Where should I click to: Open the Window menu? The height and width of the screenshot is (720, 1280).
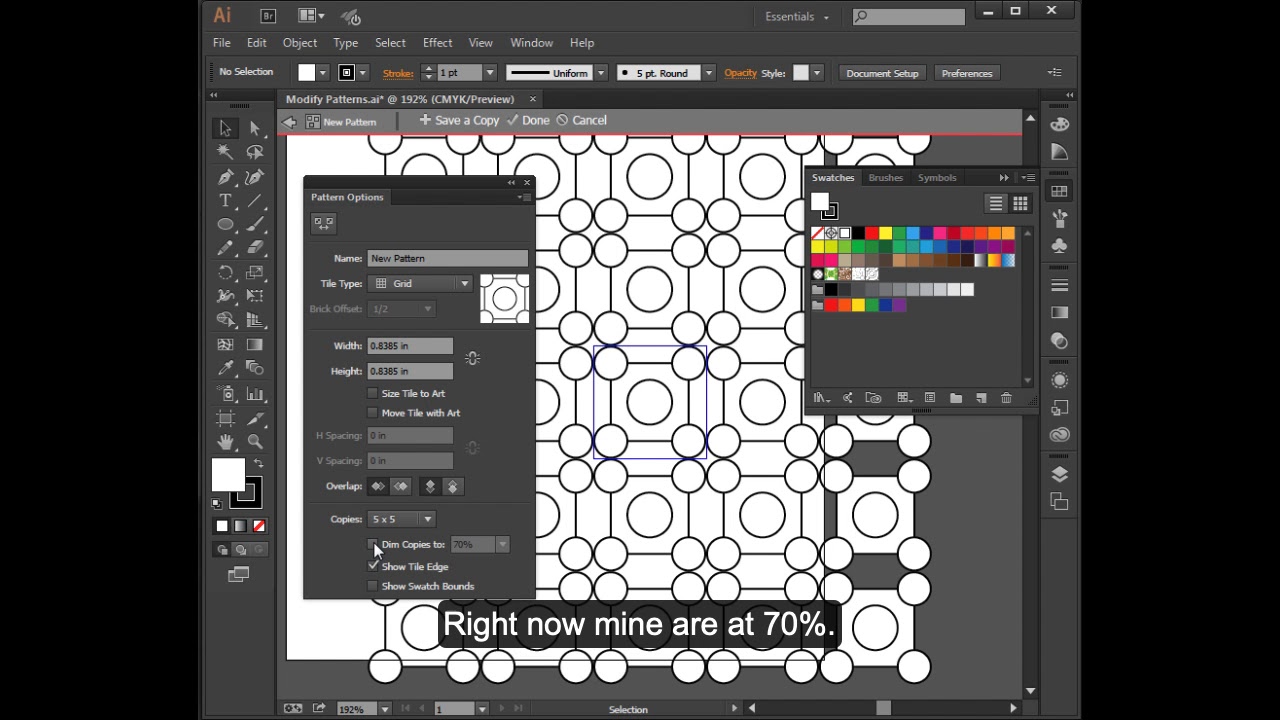[532, 43]
